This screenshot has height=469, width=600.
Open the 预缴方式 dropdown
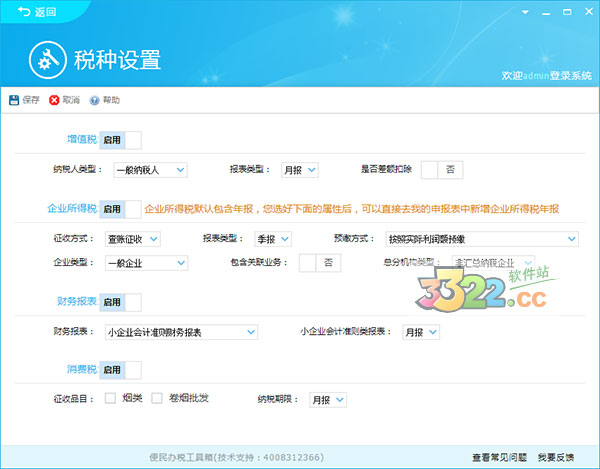tap(482, 239)
